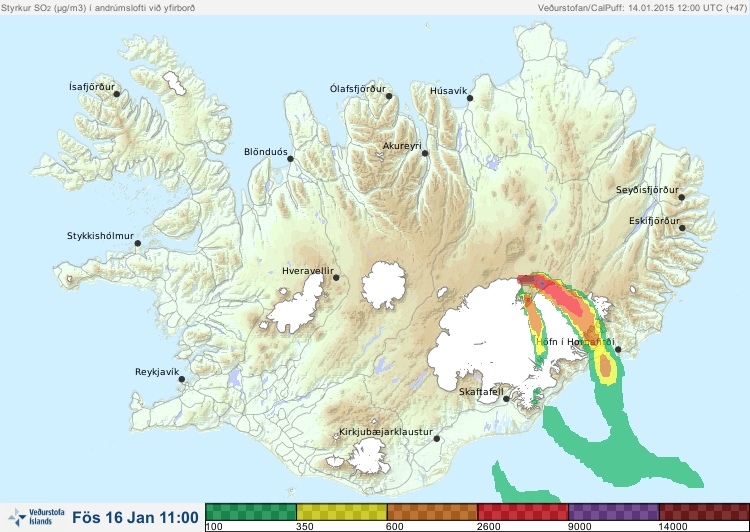Screen dimensions: 750x532
Task: Click the Ísafjörður label text
Action: coord(92,87)
